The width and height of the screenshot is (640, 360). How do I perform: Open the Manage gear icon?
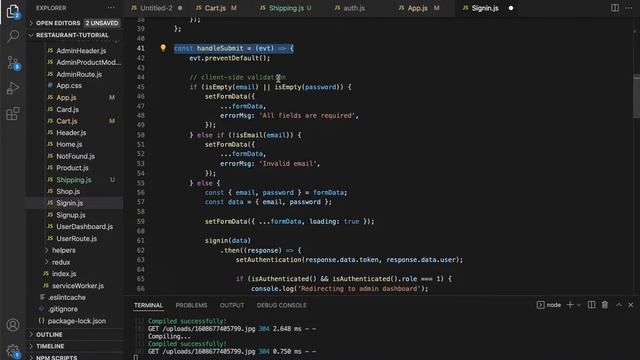tap(13, 351)
